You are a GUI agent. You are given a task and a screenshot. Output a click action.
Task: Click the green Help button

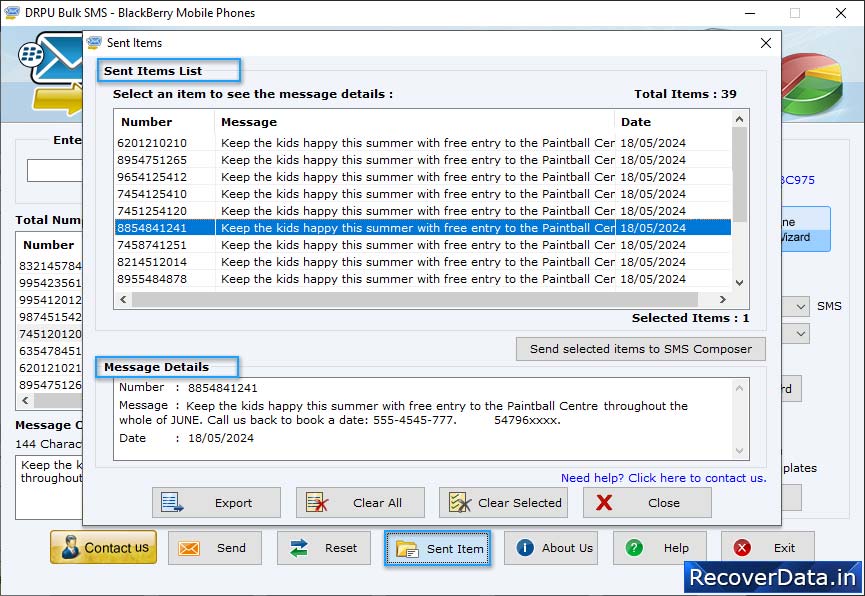[659, 548]
